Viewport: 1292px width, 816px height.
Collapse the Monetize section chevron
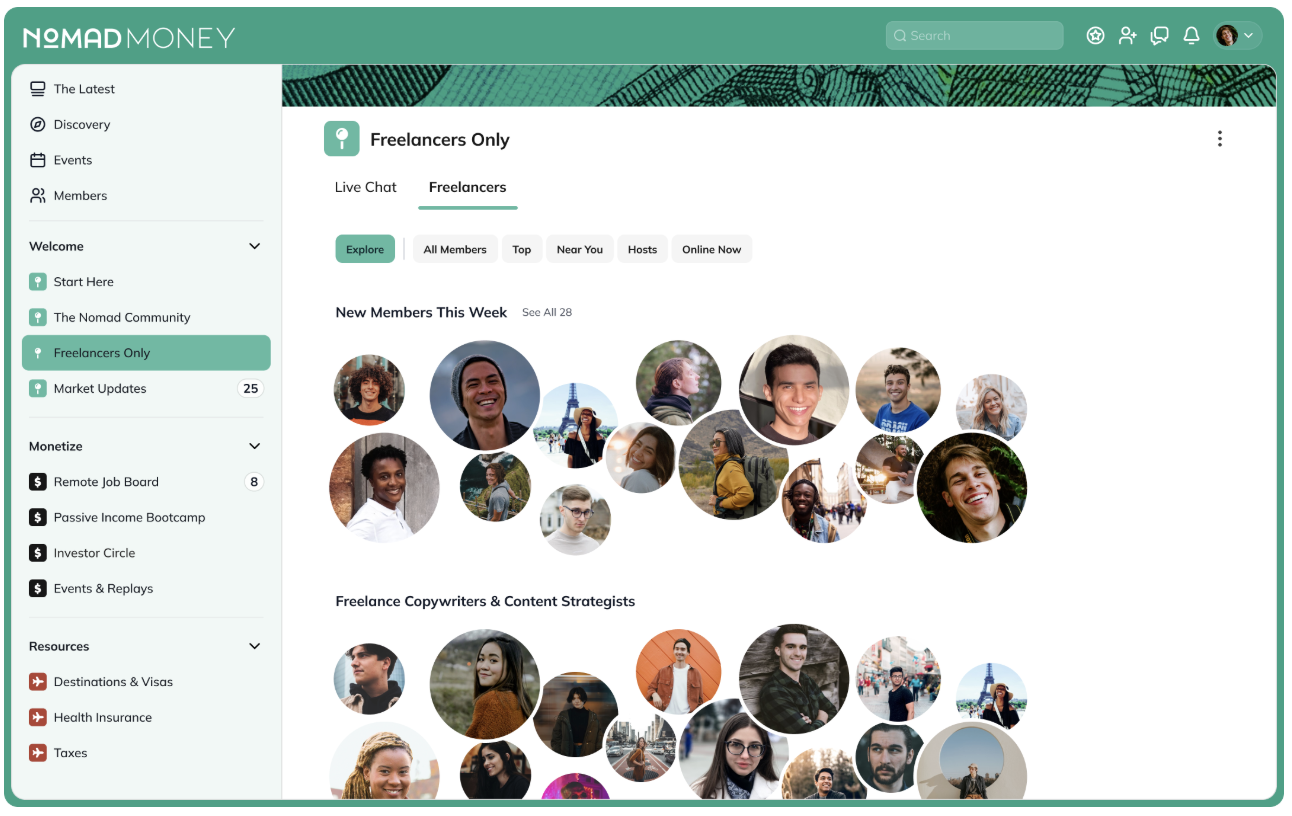pos(254,446)
